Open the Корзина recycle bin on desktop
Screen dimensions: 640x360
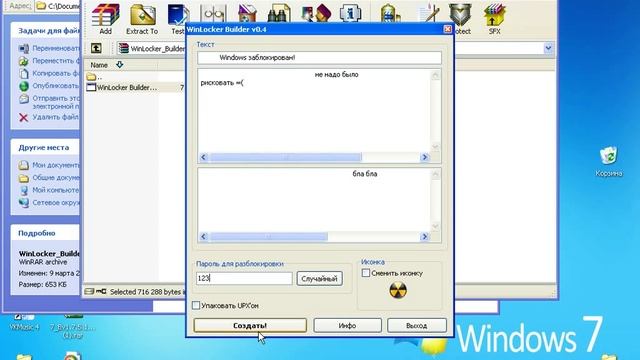click(609, 162)
